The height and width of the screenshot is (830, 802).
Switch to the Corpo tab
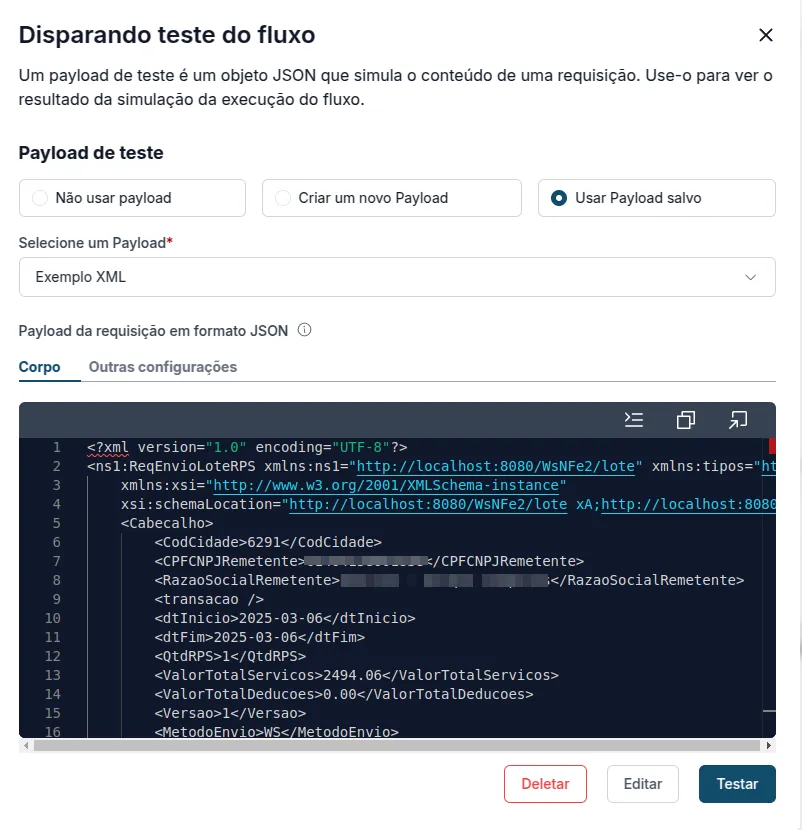[40, 367]
